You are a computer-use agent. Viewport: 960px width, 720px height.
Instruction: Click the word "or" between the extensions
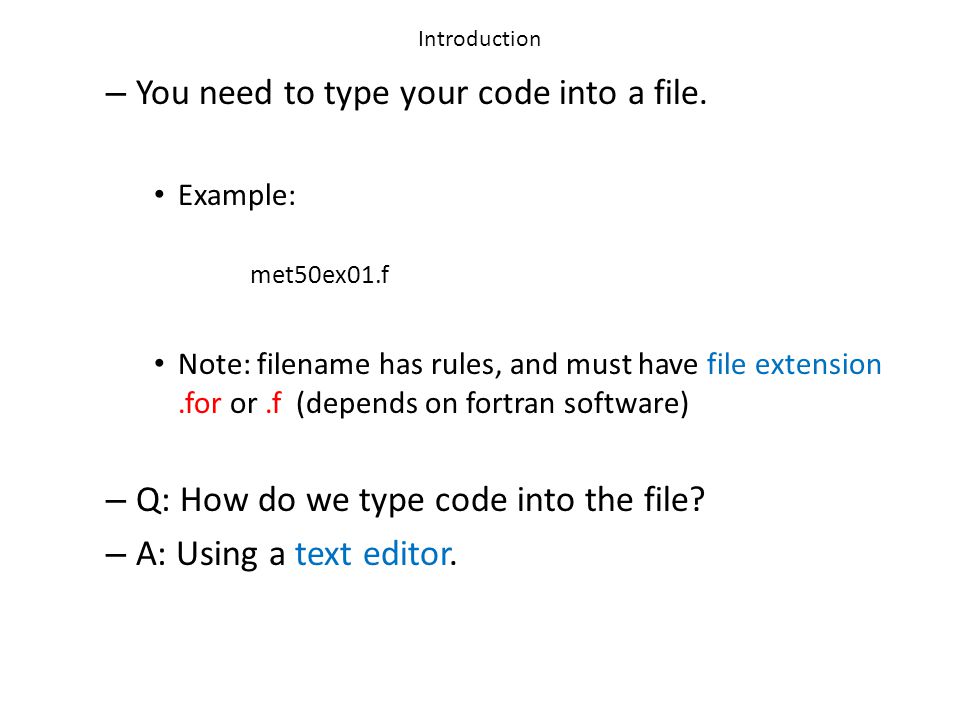tap(243, 404)
